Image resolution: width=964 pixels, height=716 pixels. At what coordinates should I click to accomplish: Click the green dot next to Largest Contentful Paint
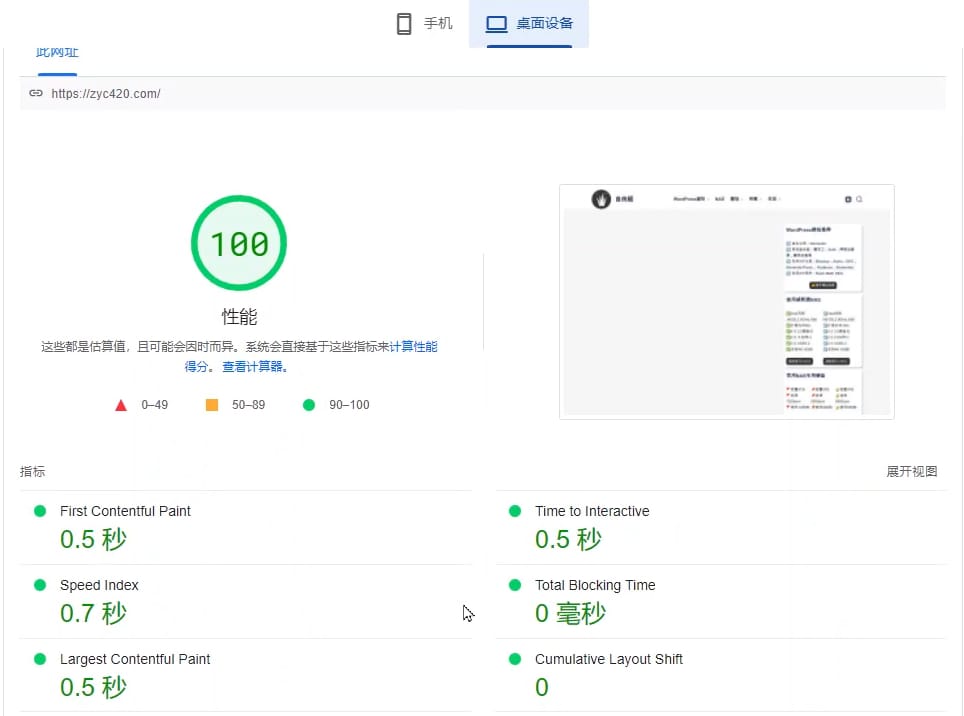[x=39, y=658]
